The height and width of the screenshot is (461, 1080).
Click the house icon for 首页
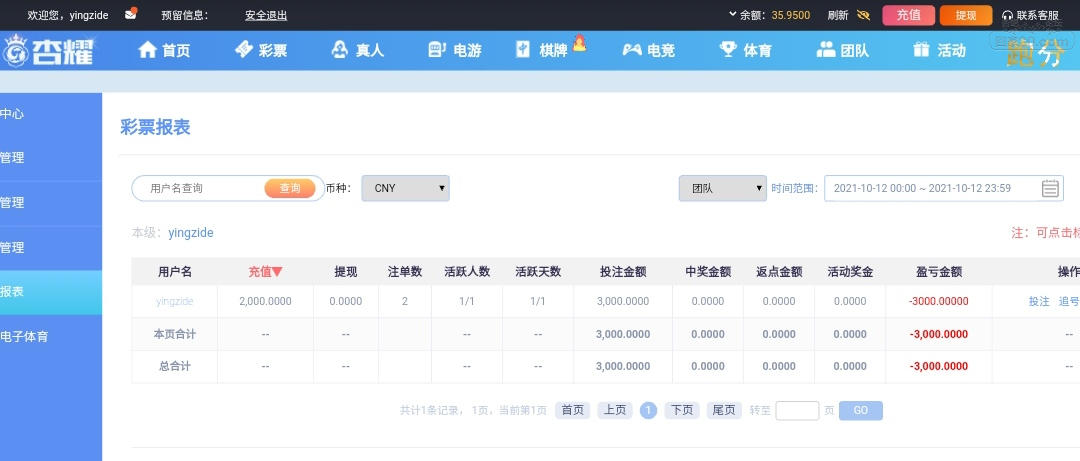(x=147, y=50)
